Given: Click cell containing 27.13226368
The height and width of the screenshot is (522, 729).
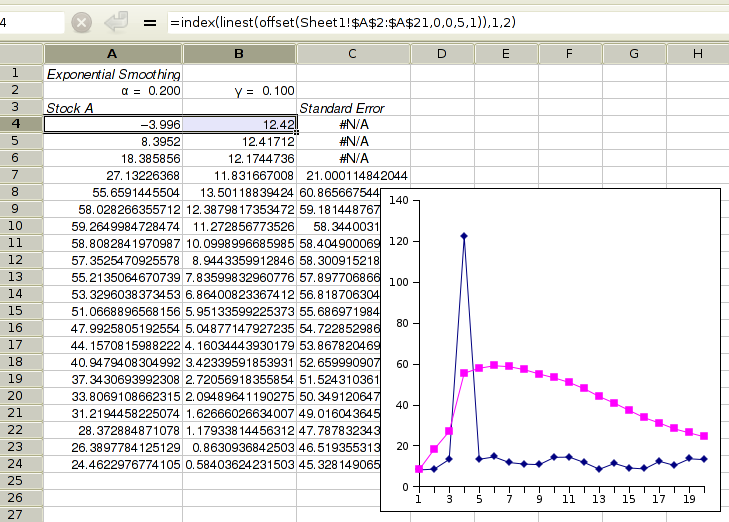Looking at the screenshot, I should tap(113, 175).
